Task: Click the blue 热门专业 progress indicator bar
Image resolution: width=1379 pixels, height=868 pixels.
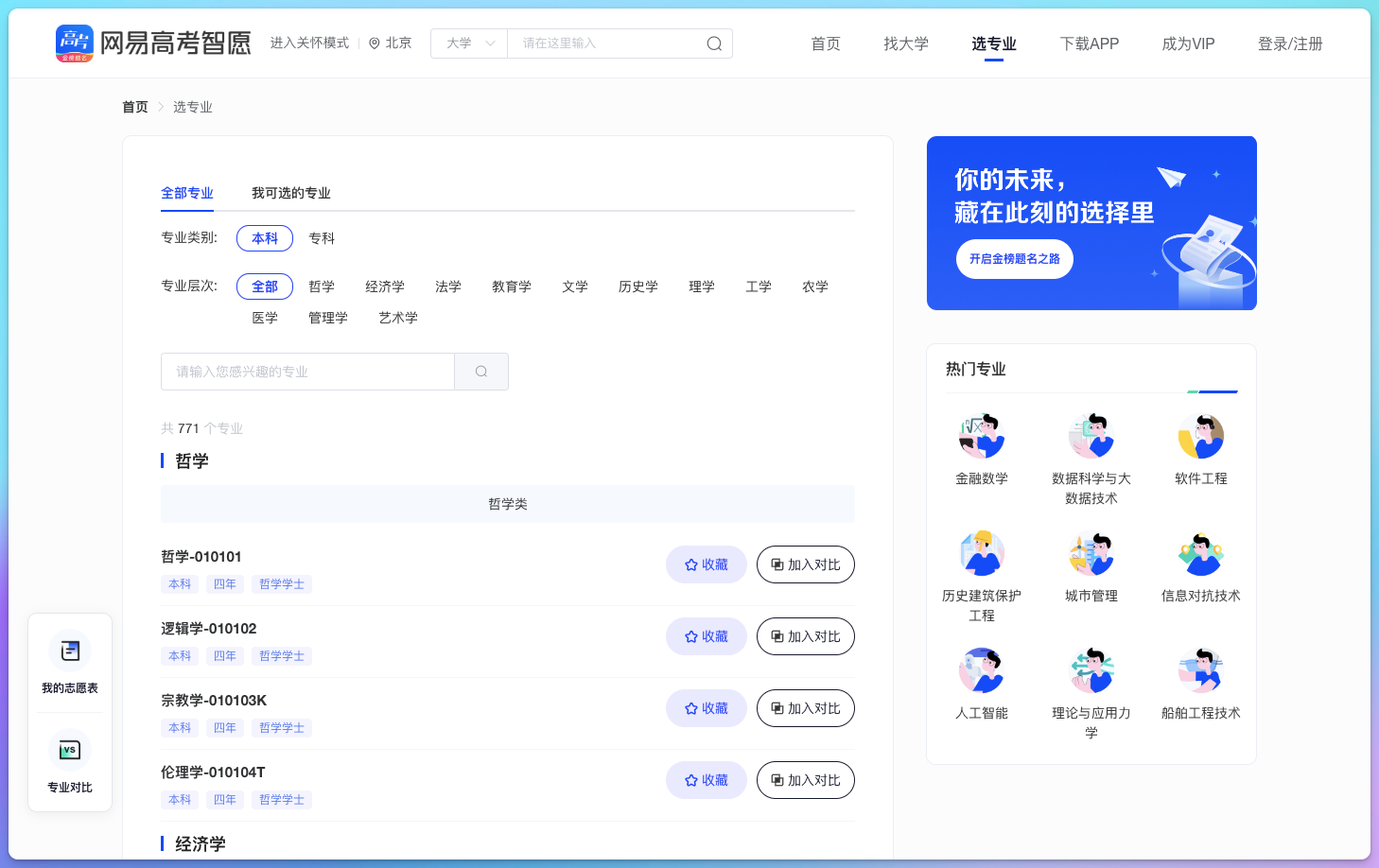Action: (x=1213, y=391)
